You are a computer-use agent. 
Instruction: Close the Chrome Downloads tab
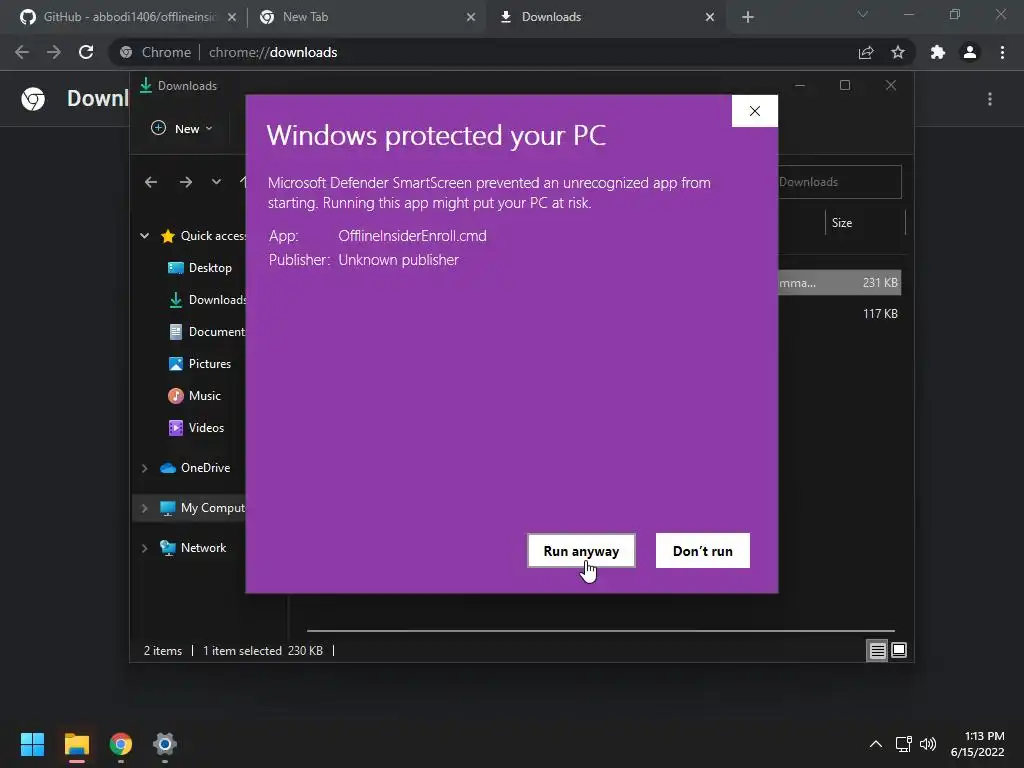[x=710, y=17]
